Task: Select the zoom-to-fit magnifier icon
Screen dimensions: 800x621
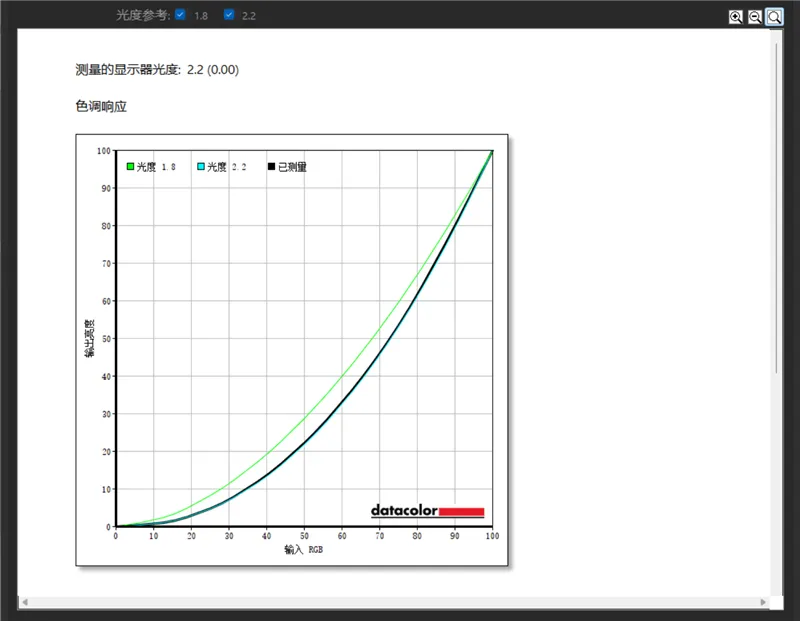Action: click(775, 16)
